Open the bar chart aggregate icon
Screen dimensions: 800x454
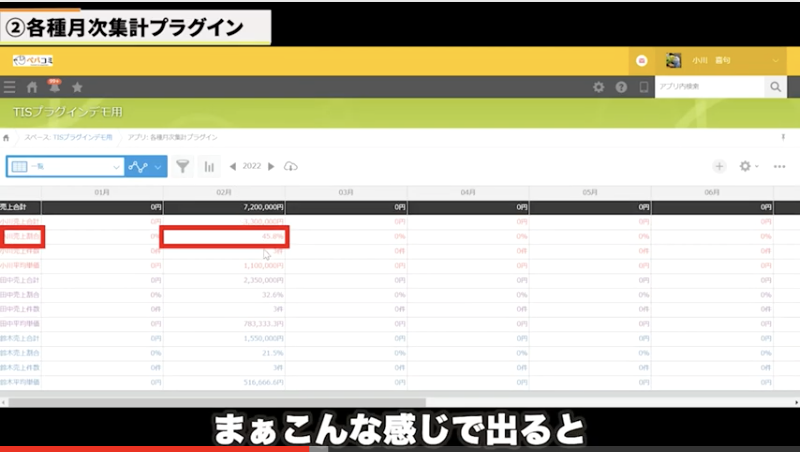pyautogui.click(x=209, y=166)
